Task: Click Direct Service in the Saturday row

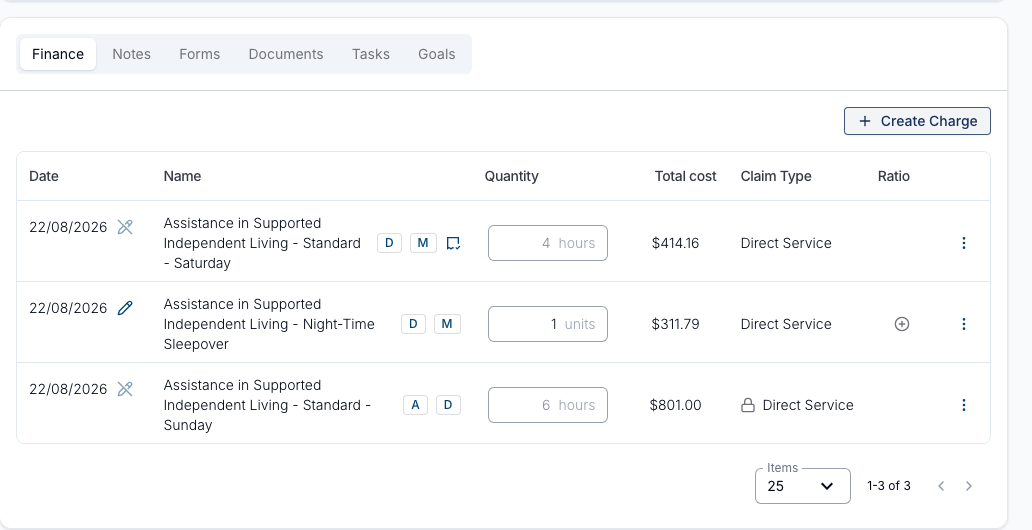Action: [x=786, y=243]
